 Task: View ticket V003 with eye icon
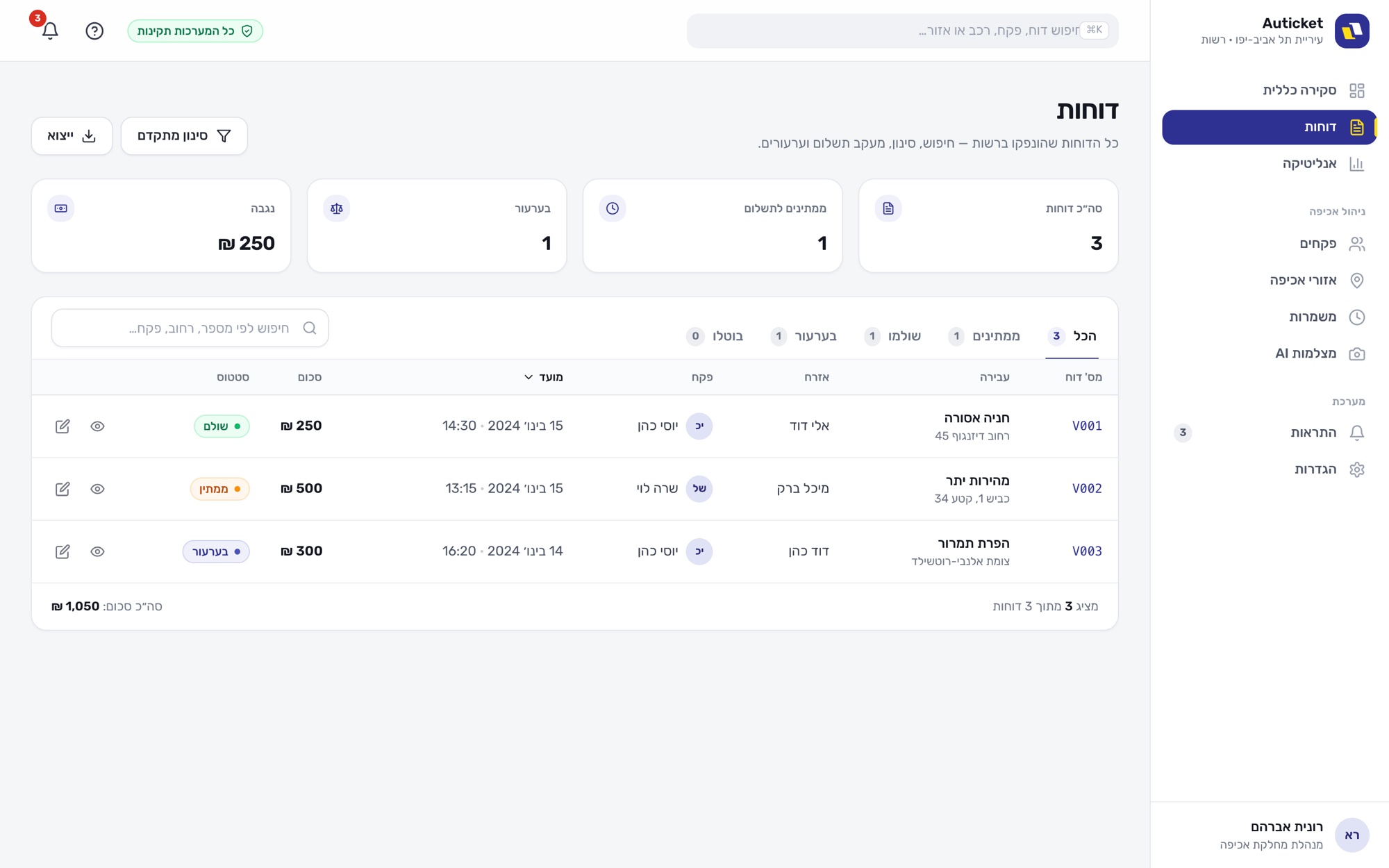click(x=97, y=551)
